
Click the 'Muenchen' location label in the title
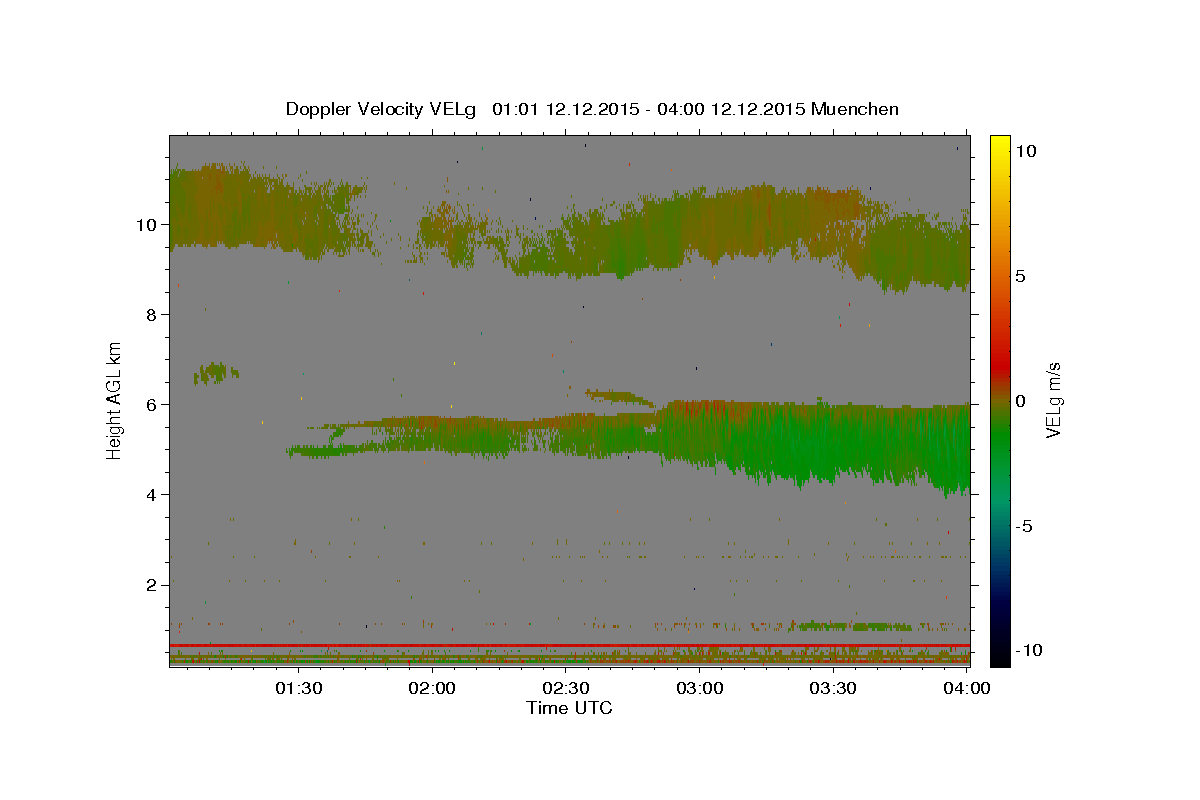[855, 109]
